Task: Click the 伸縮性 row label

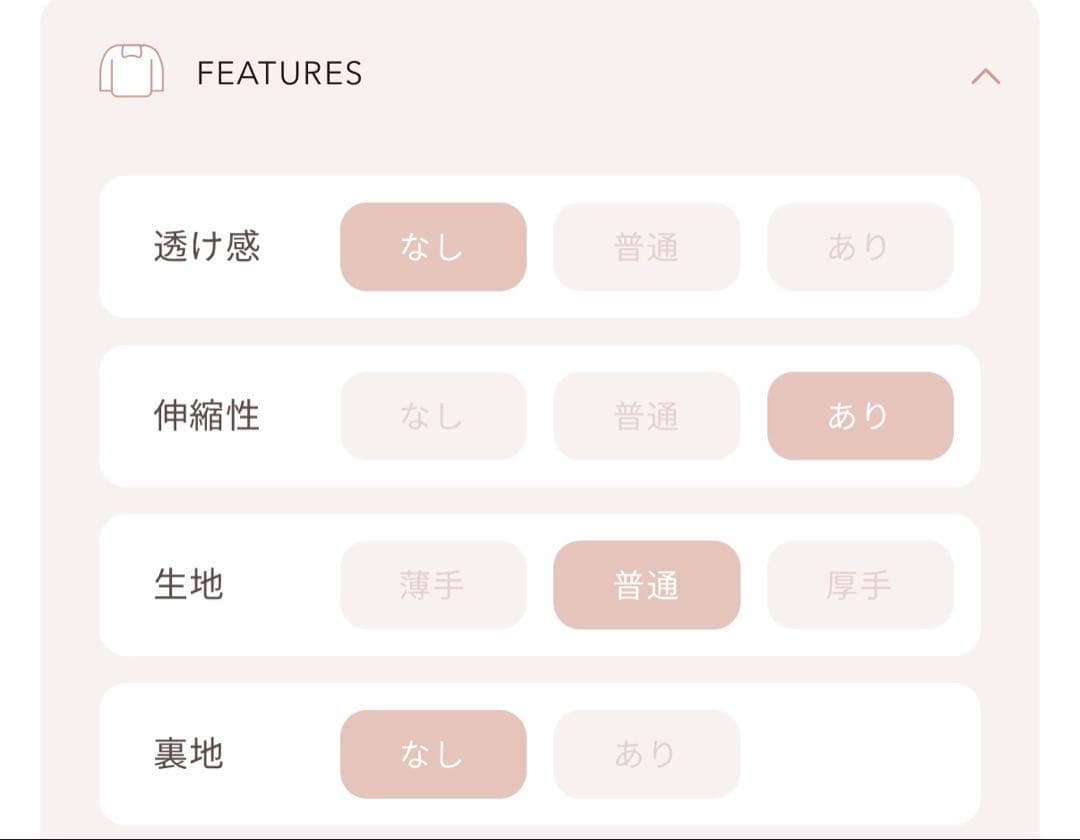Action: coord(207,416)
